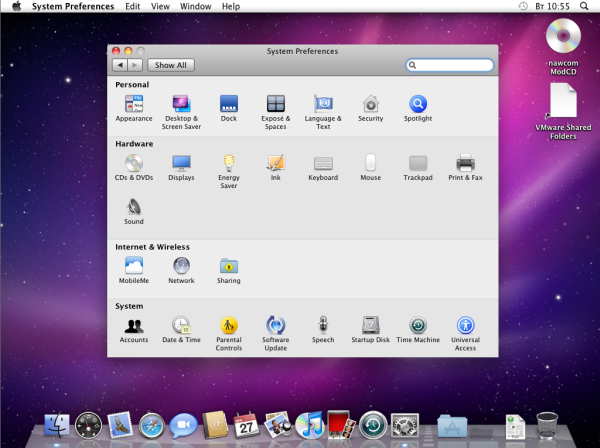Image resolution: width=600 pixels, height=448 pixels.
Task: Launch Finder from the Dock
Action: [x=57, y=425]
